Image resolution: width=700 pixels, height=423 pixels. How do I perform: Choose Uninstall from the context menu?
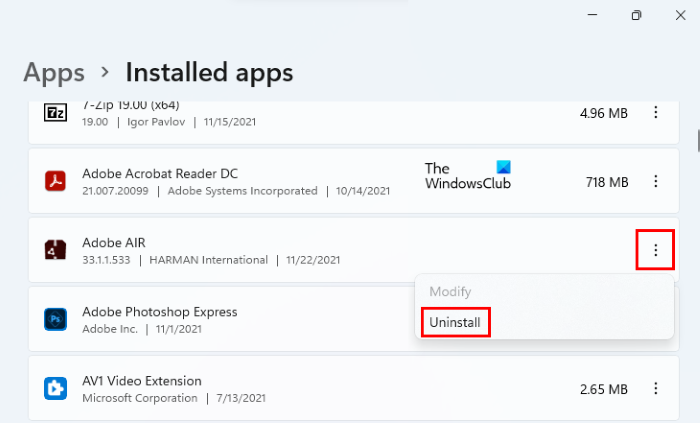coord(455,323)
